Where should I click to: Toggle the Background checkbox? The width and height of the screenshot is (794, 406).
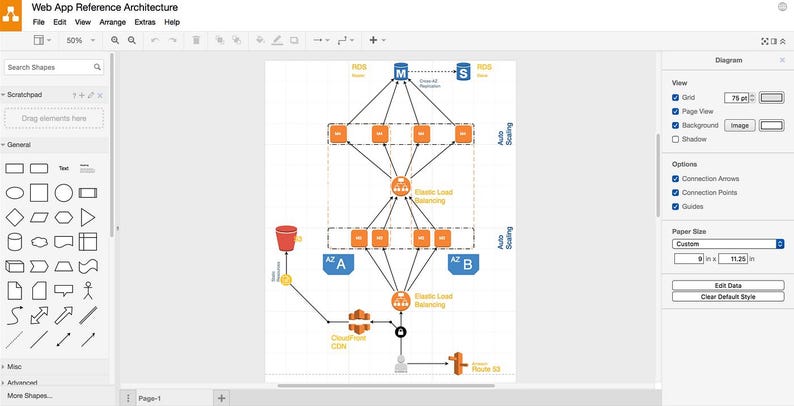[676, 126]
